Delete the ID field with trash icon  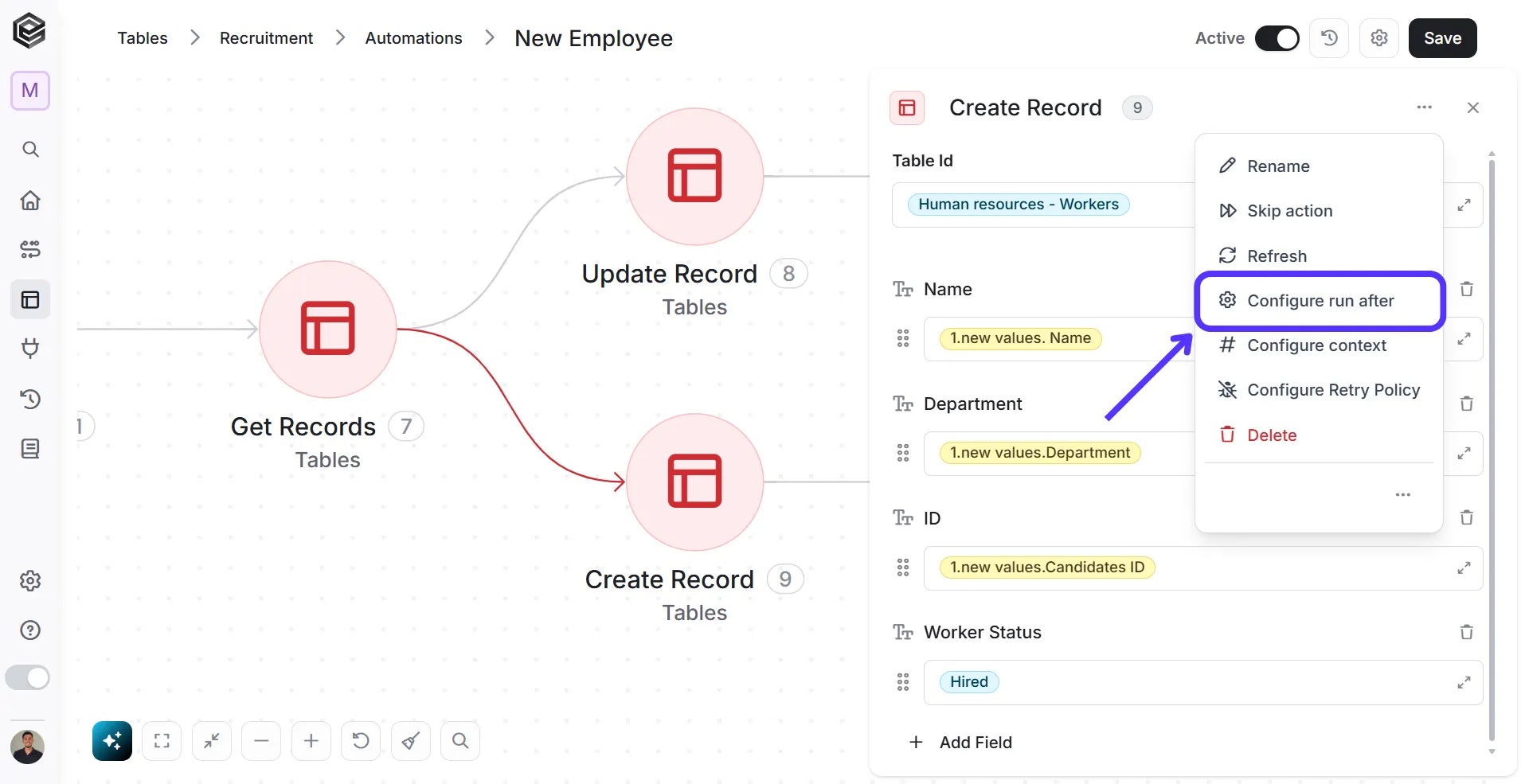click(x=1467, y=517)
